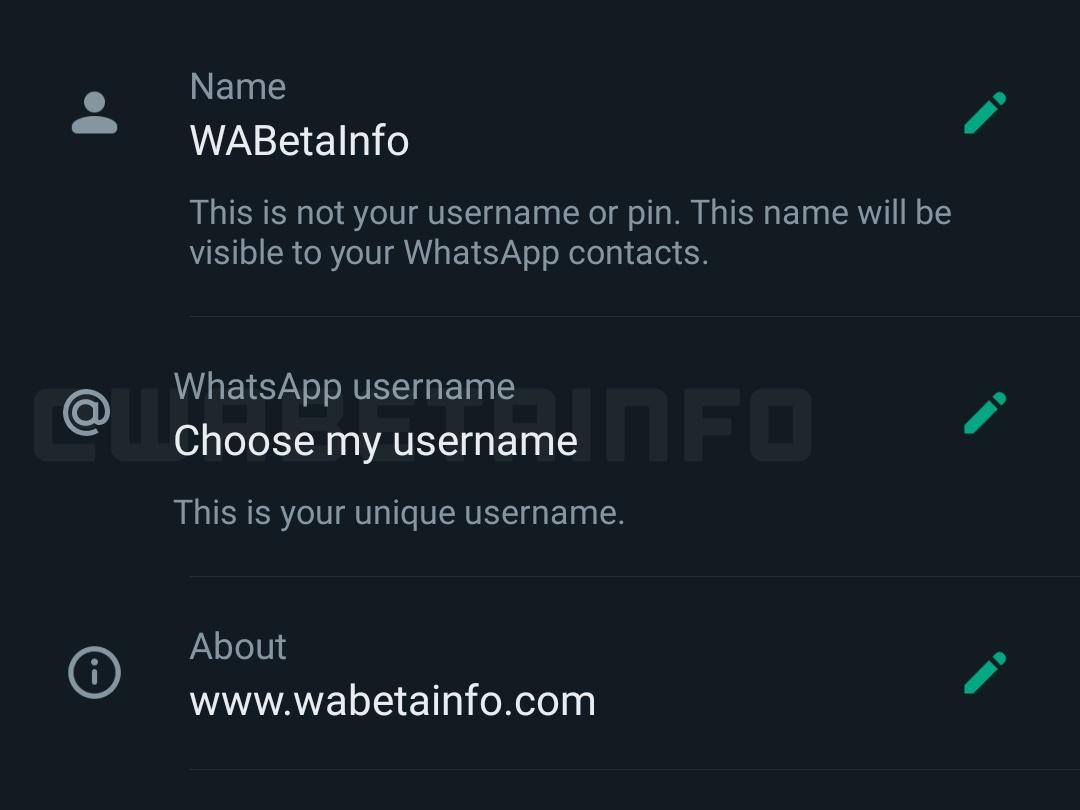Select the "WhatsApp username" label
The image size is (1080, 810).
point(344,387)
